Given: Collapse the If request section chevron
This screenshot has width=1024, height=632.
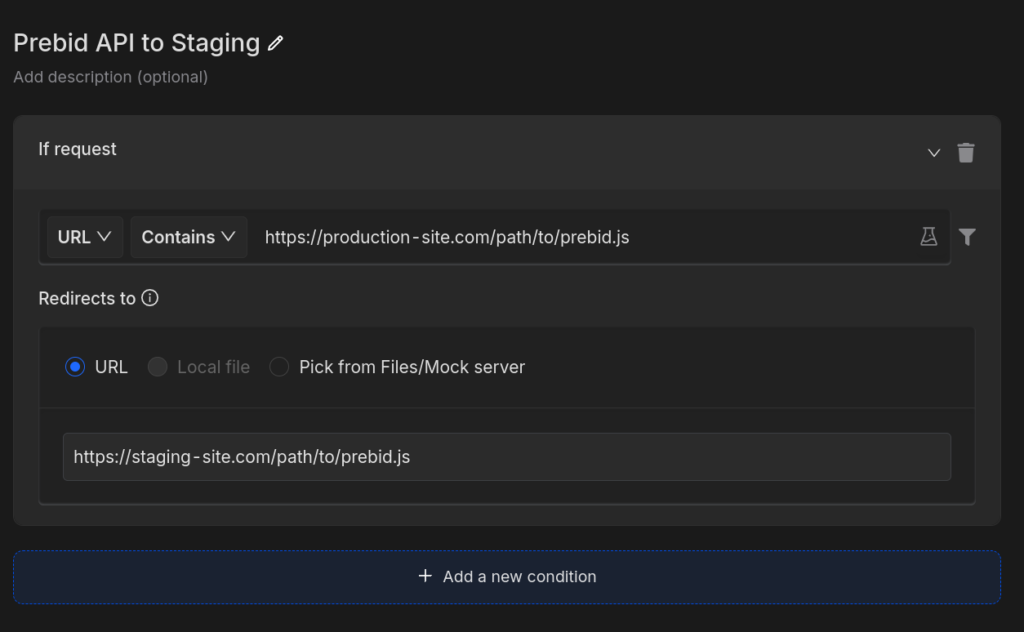Looking at the screenshot, I should click(934, 153).
